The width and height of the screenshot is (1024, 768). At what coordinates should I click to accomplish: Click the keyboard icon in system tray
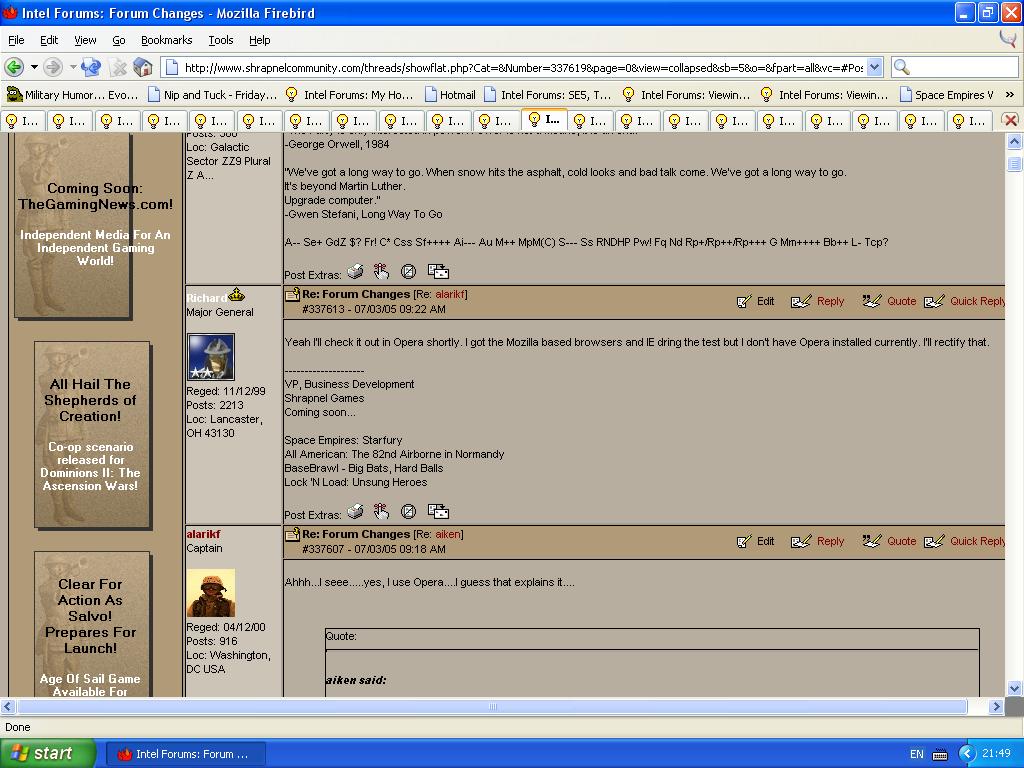click(x=940, y=754)
